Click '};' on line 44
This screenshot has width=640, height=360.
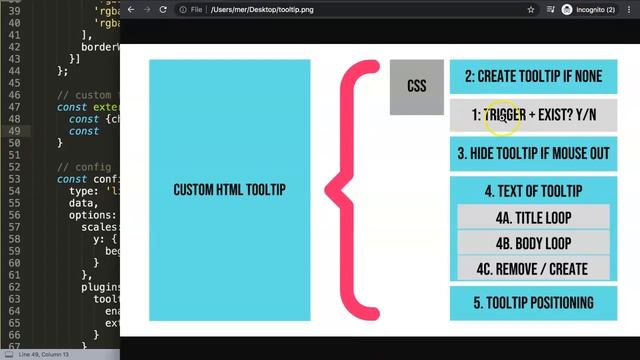[62, 71]
